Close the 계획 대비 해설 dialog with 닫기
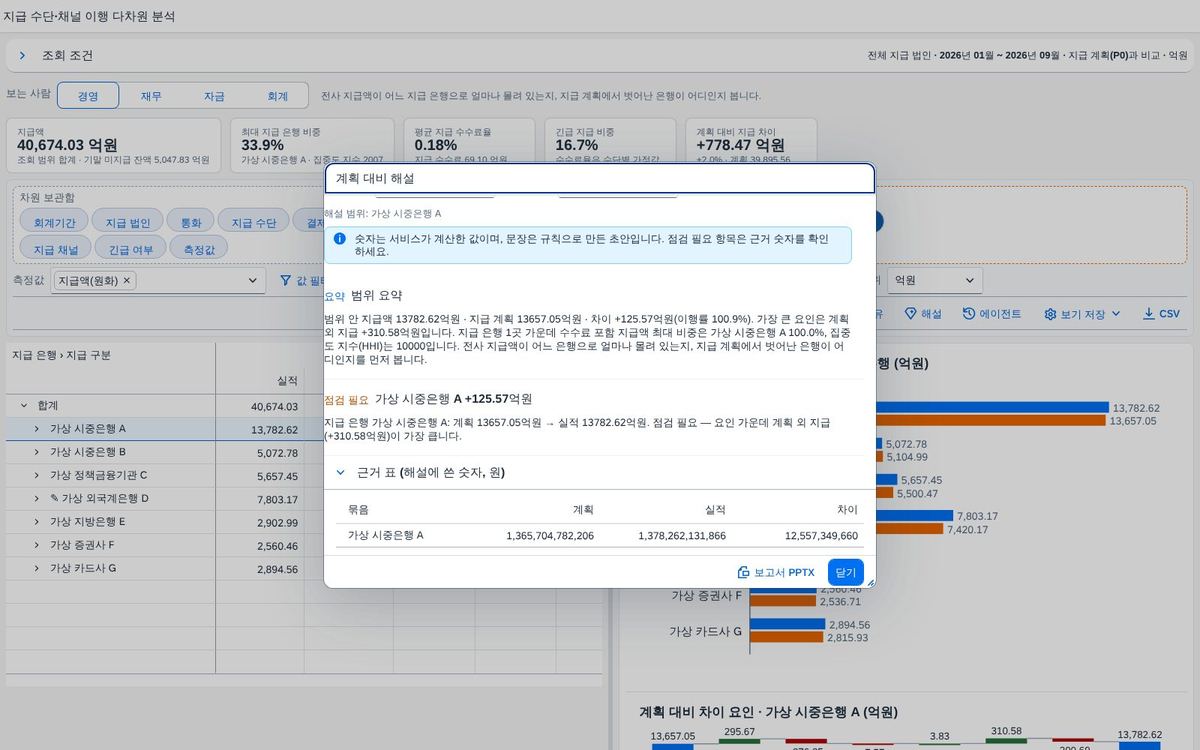The image size is (1200, 750). coord(845,572)
